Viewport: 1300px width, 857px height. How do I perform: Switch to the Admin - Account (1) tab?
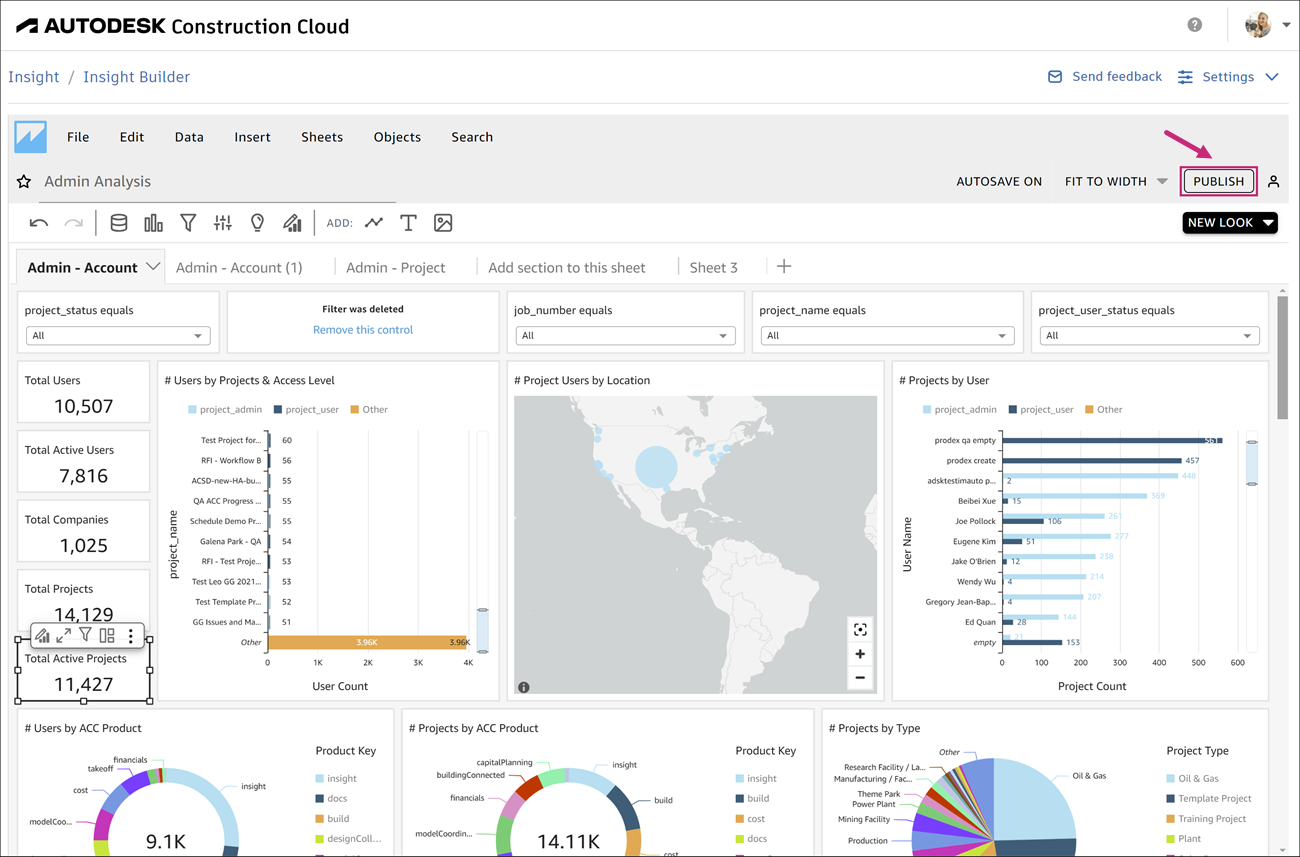239,267
